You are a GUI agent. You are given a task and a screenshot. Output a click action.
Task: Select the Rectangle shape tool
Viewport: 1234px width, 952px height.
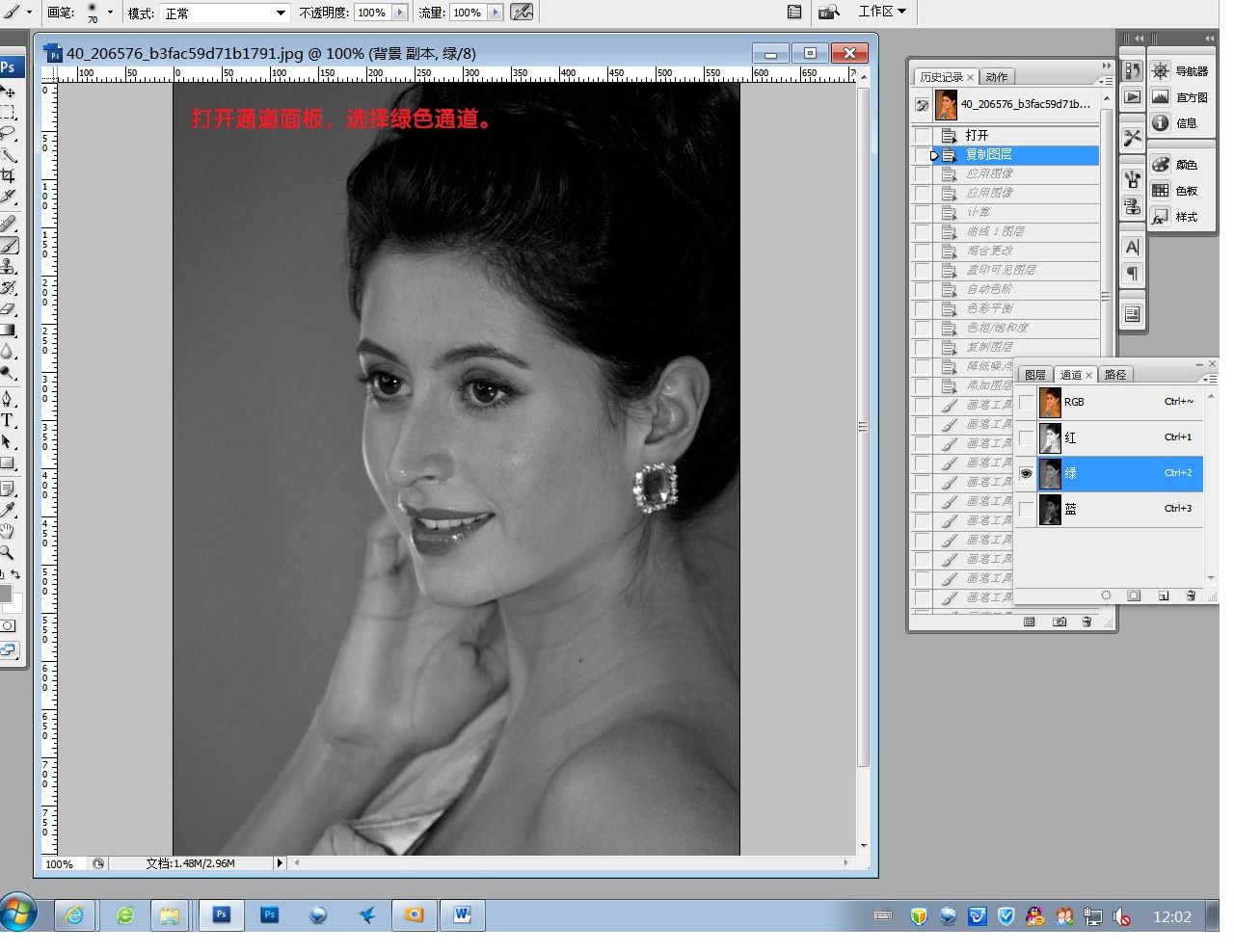[x=9, y=462]
